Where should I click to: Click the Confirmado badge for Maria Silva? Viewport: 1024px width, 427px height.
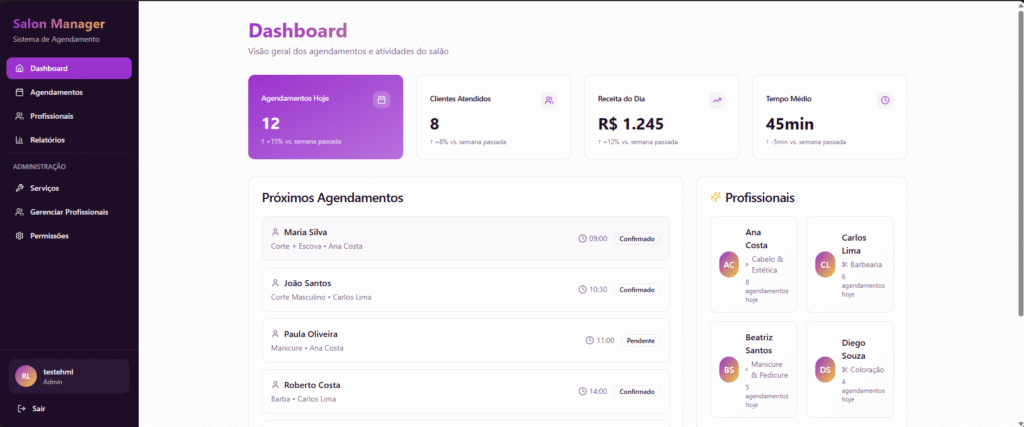(637, 238)
